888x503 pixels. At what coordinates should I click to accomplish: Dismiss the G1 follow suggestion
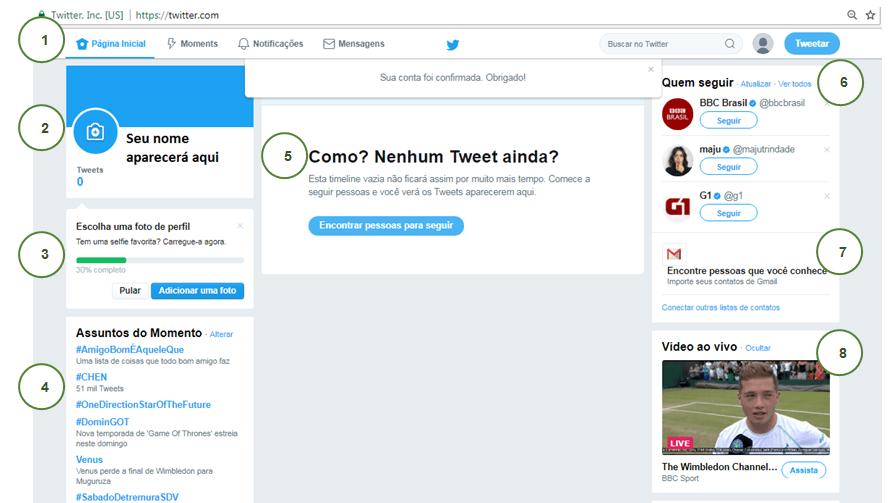[827, 196]
